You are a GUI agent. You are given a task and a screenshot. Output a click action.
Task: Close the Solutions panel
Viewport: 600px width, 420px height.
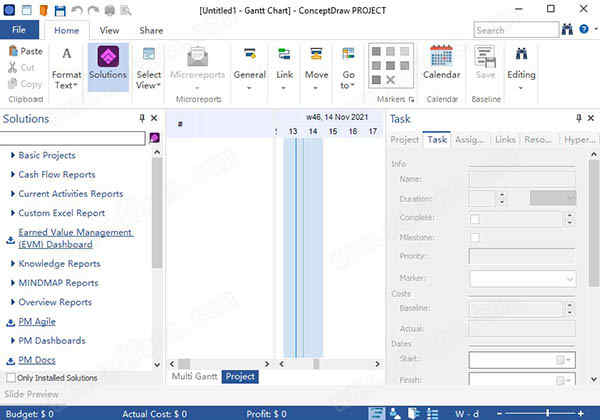pos(154,118)
